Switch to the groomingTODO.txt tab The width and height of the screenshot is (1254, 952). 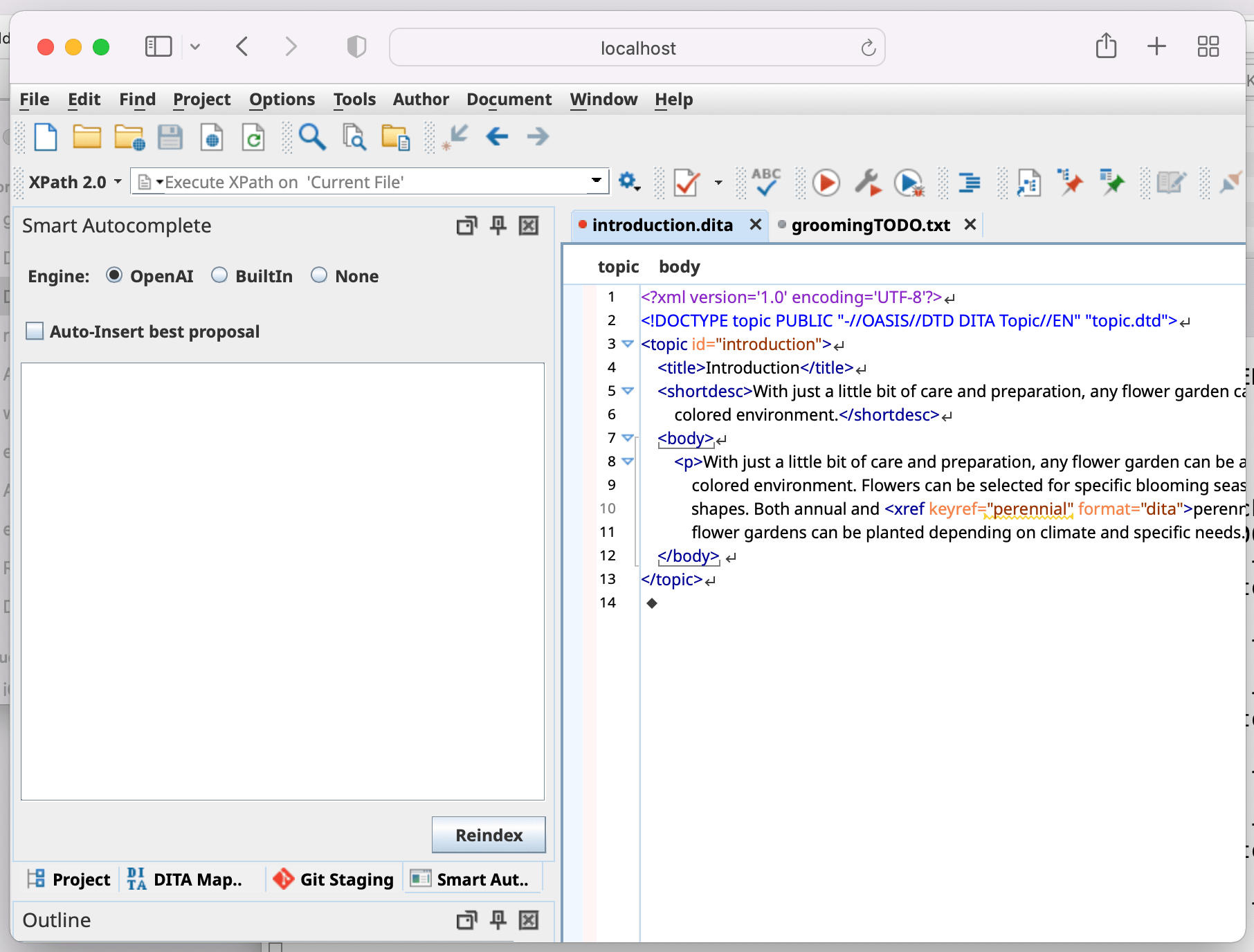pyautogui.click(x=870, y=225)
